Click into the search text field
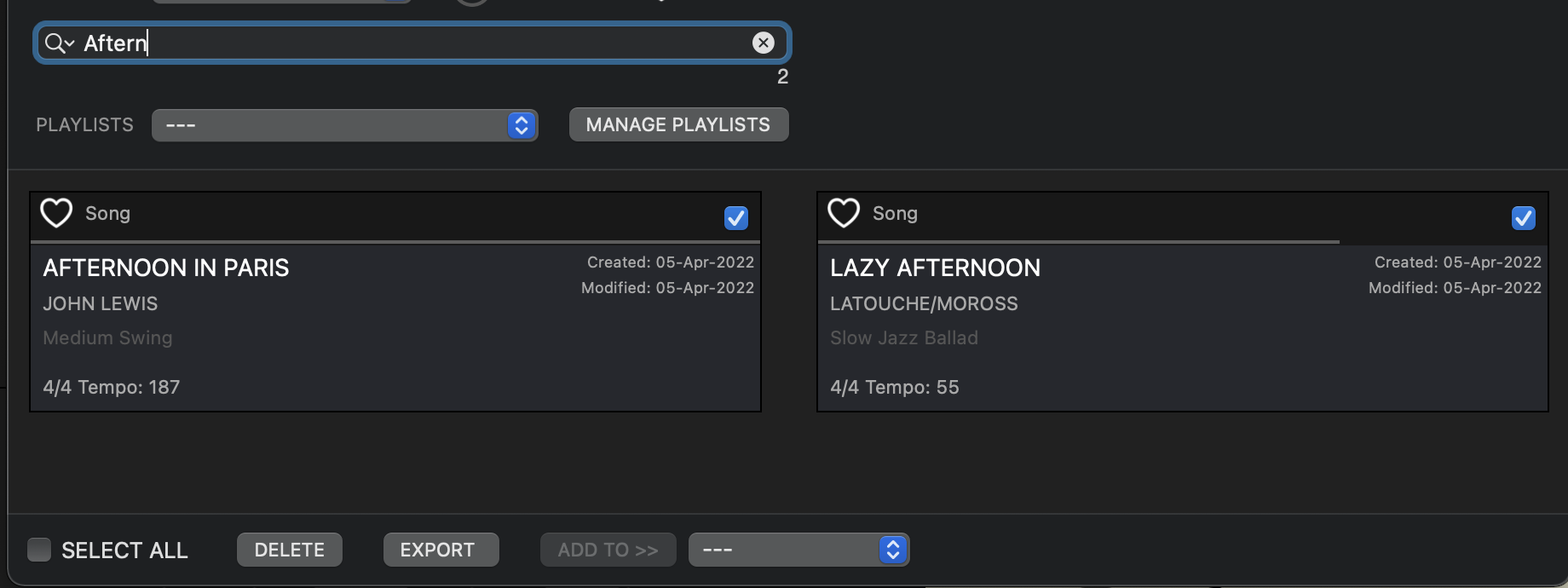This screenshot has width=1568, height=588. point(426,43)
